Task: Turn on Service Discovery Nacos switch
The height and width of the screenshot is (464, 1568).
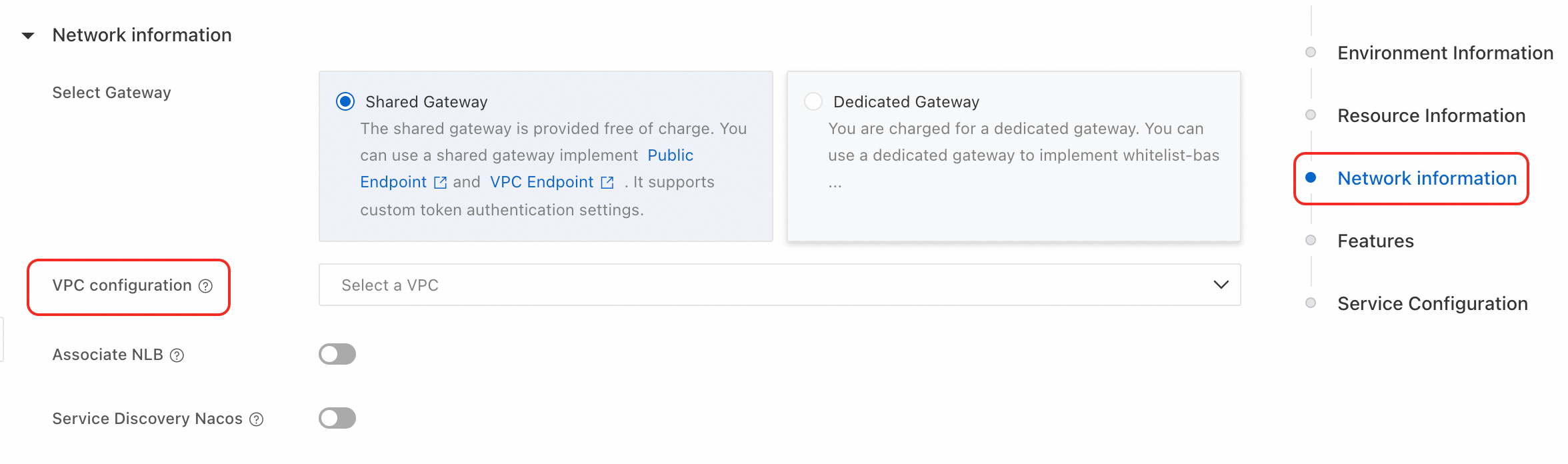Action: pyautogui.click(x=337, y=418)
